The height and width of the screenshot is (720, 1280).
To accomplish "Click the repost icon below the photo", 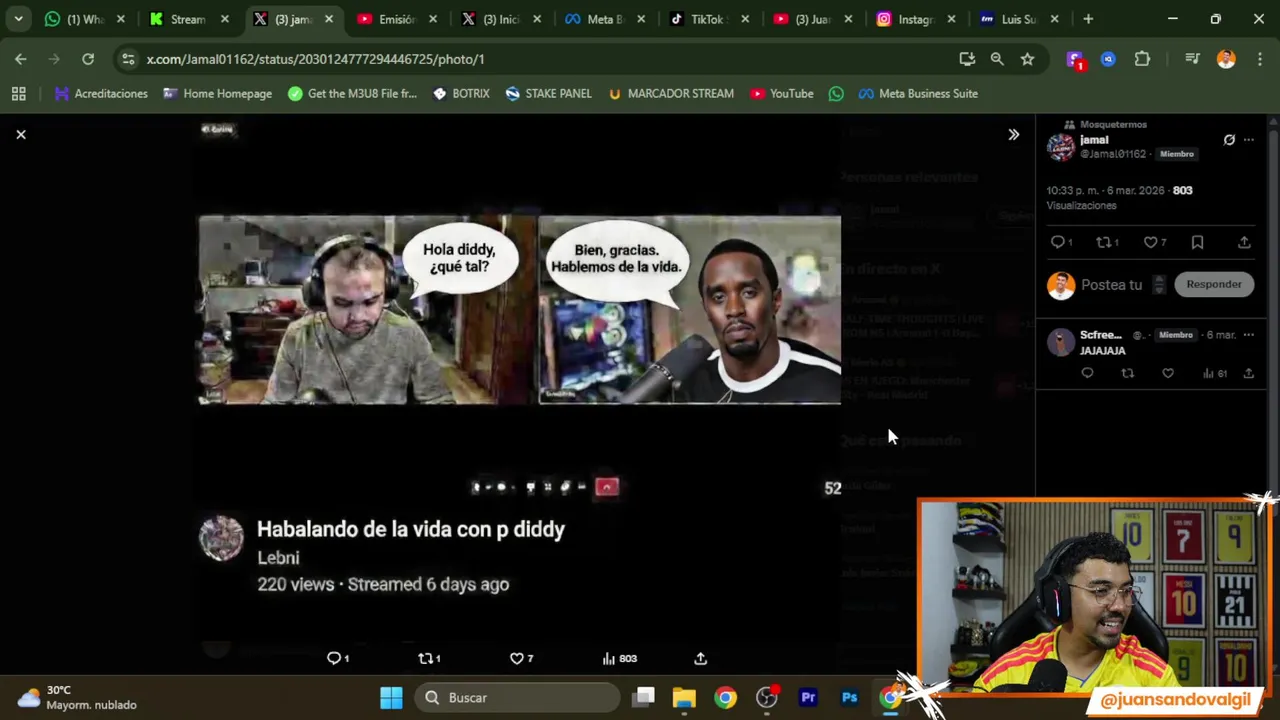I will (429, 658).
